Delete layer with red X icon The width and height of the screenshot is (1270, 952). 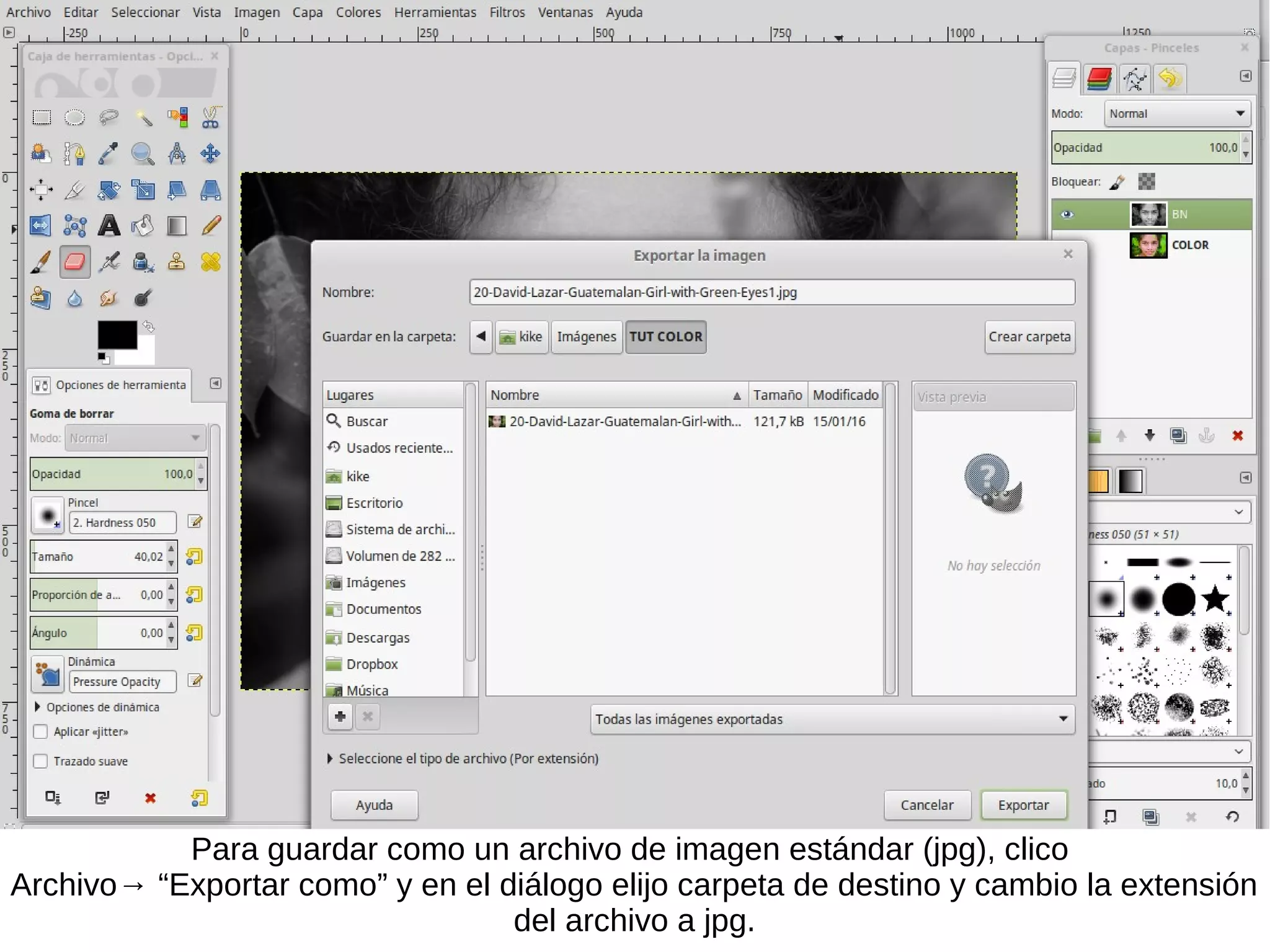click(x=1238, y=436)
